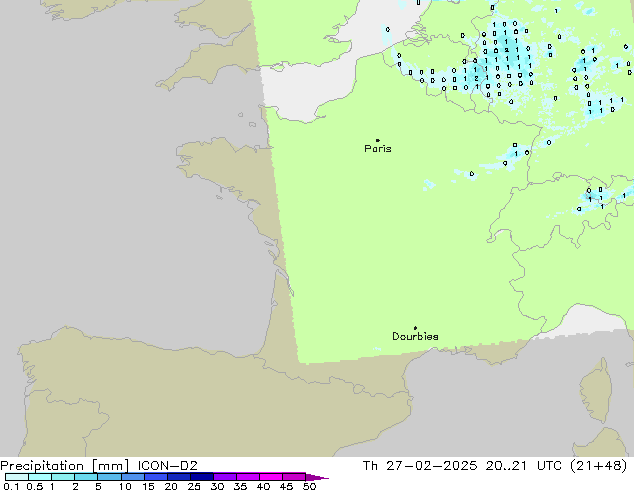
Task: Select the Paris location dot marker
Action: (x=378, y=140)
